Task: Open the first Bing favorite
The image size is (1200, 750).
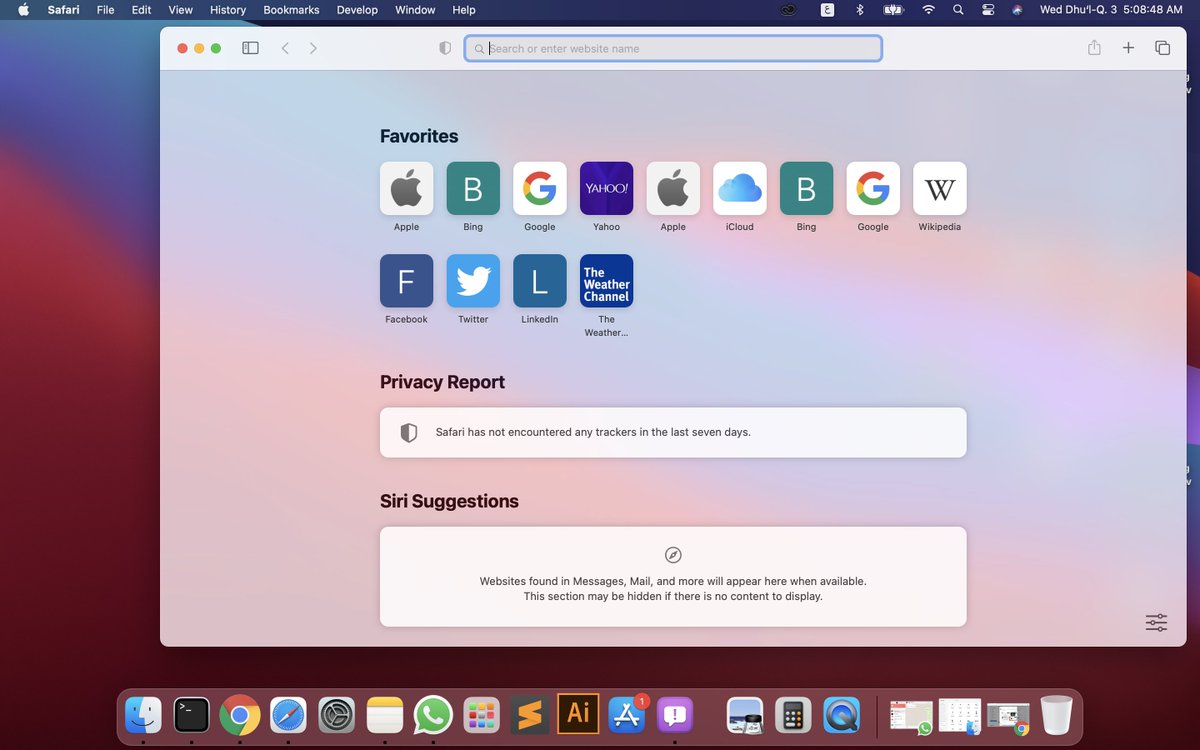Action: pos(473,188)
